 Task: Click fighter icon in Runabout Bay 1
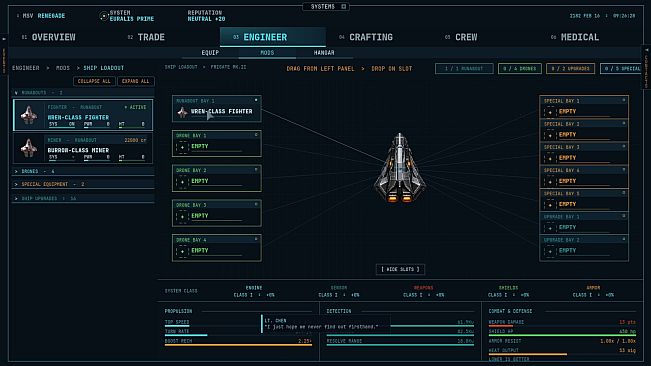click(x=182, y=112)
